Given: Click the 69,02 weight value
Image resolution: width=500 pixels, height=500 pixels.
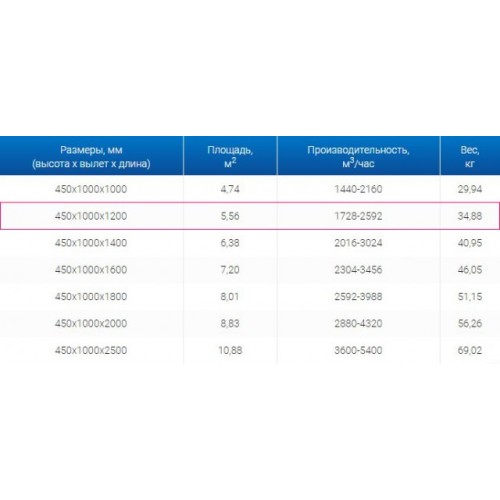Looking at the screenshot, I should pyautogui.click(x=470, y=350).
